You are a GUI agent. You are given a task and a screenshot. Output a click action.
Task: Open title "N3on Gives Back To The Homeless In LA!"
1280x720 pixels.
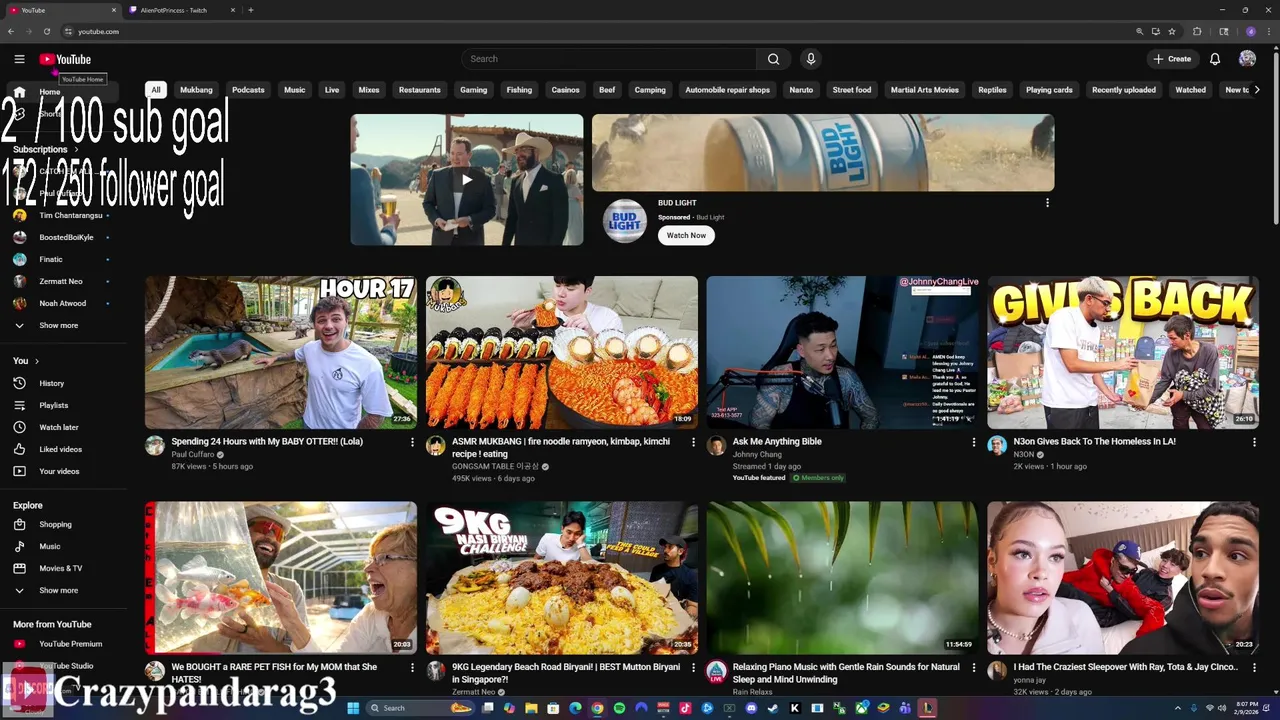pyautogui.click(x=1094, y=441)
